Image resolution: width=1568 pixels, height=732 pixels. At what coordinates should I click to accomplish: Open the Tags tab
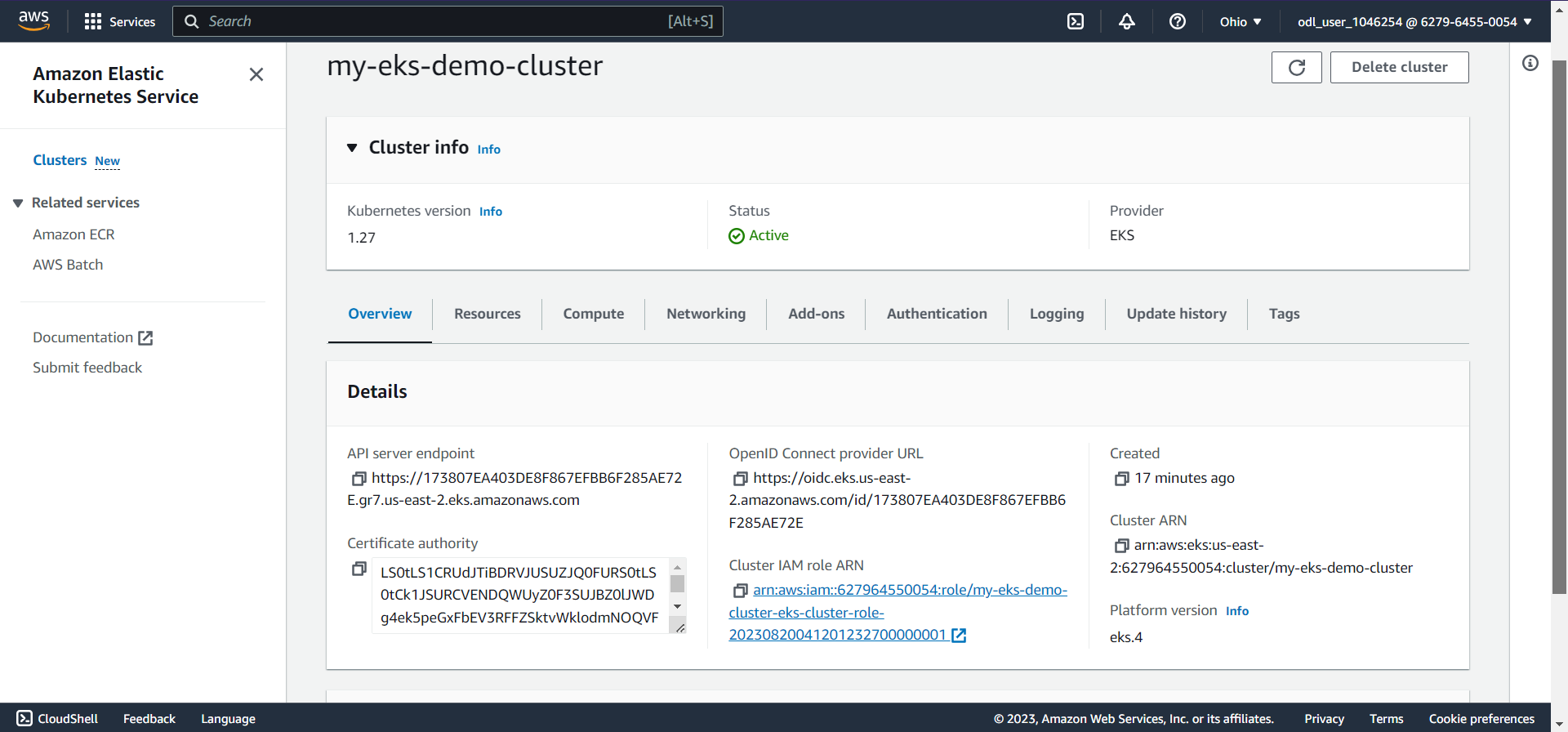click(1285, 314)
